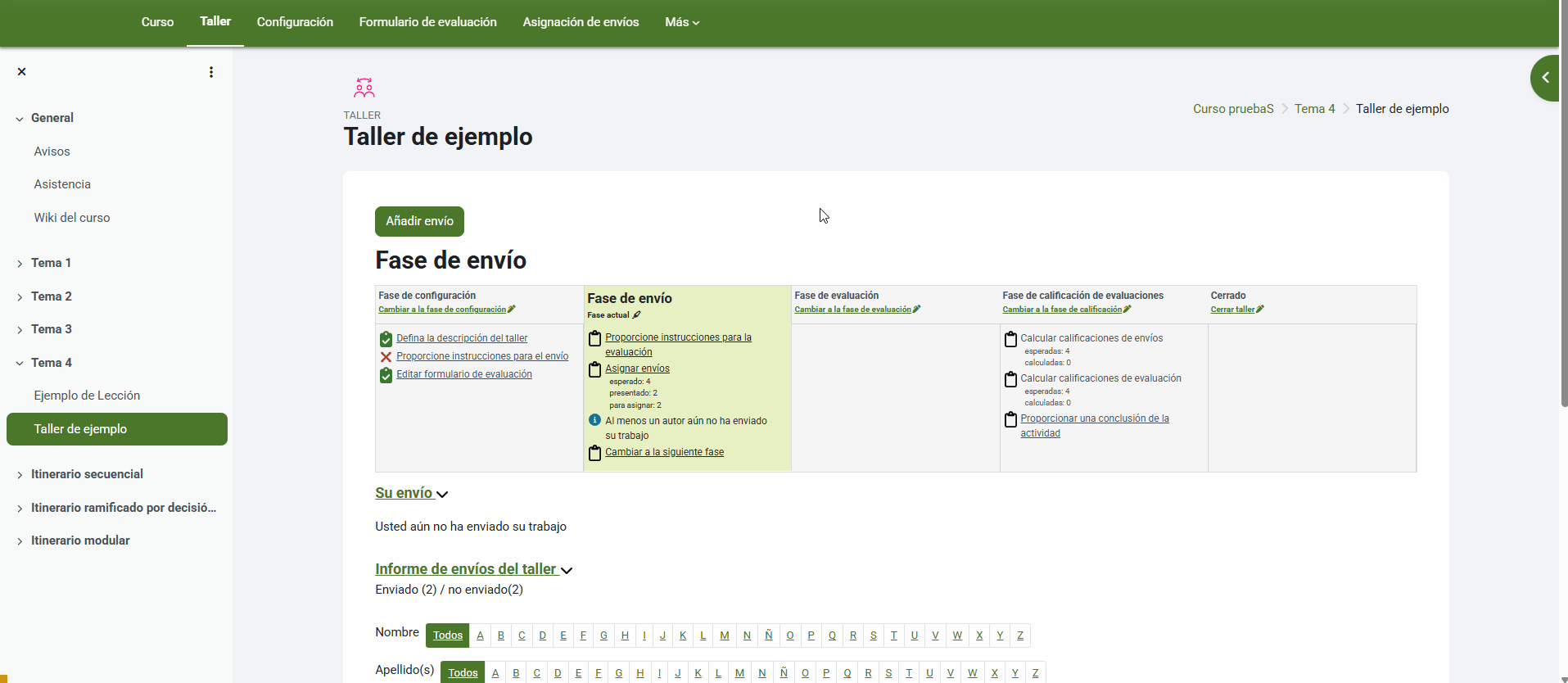This screenshot has height=683, width=1568.
Task: Click the green check beside Defina la descripción del taller
Action: (x=386, y=338)
